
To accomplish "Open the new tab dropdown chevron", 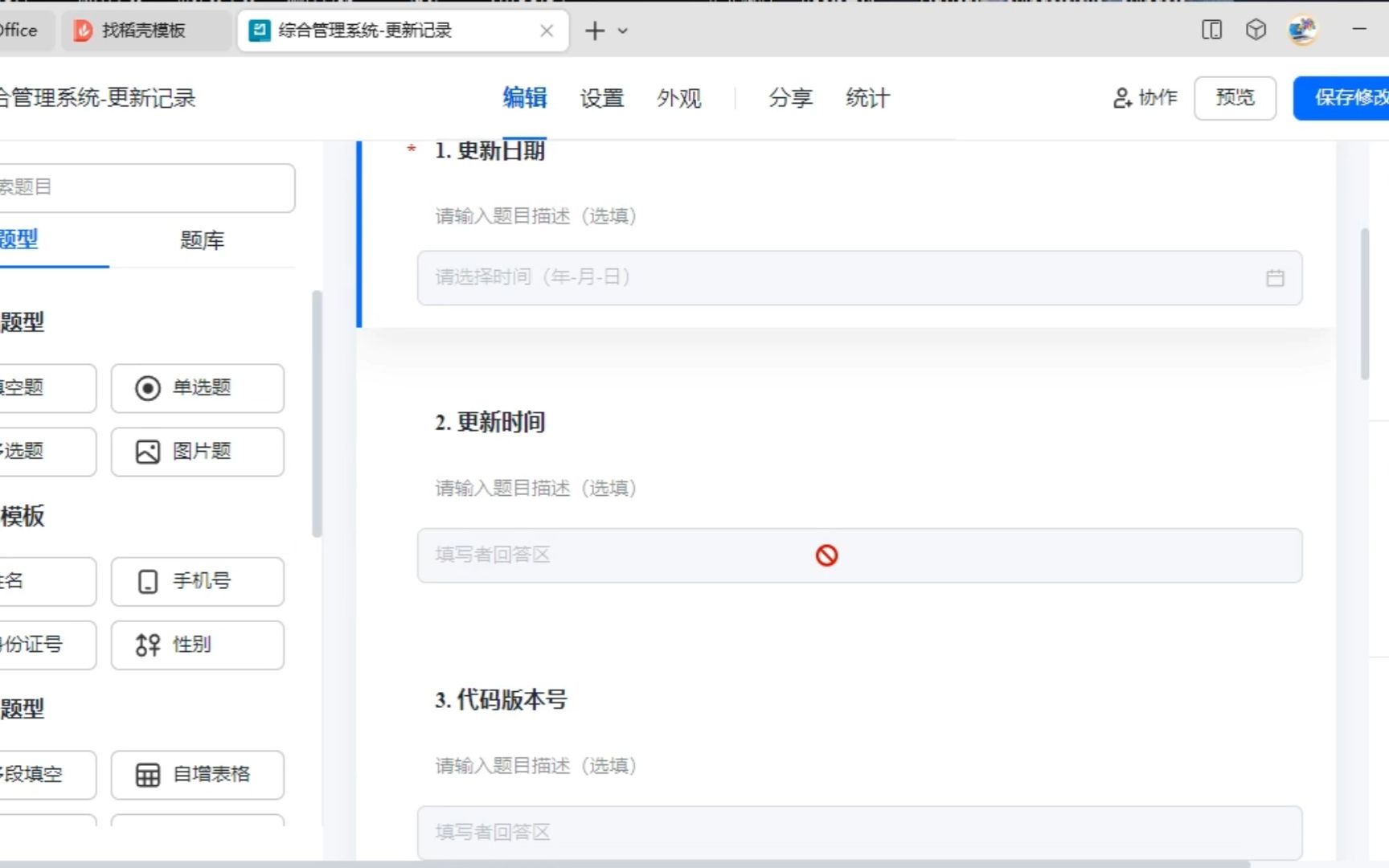I will pos(623,31).
